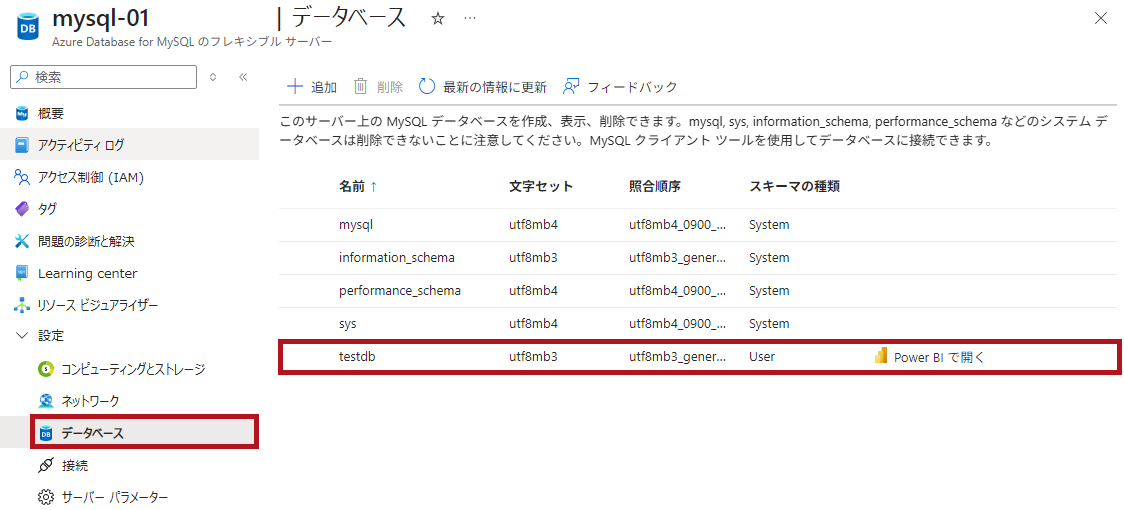1124x510 pixels.
Task: Click the 問題の診断と解決 wrench icon
Action: point(22,241)
